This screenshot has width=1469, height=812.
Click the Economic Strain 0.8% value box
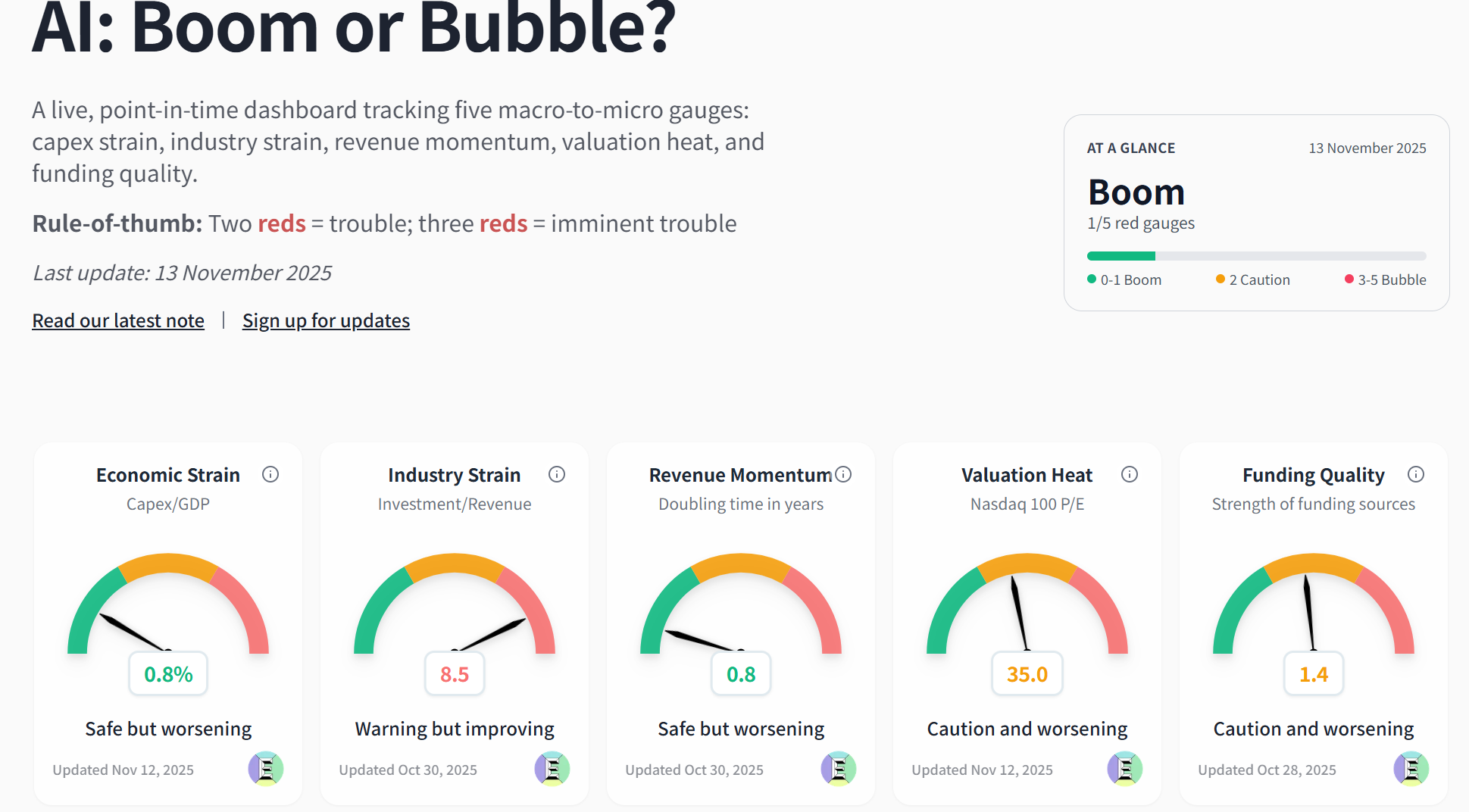coord(168,673)
